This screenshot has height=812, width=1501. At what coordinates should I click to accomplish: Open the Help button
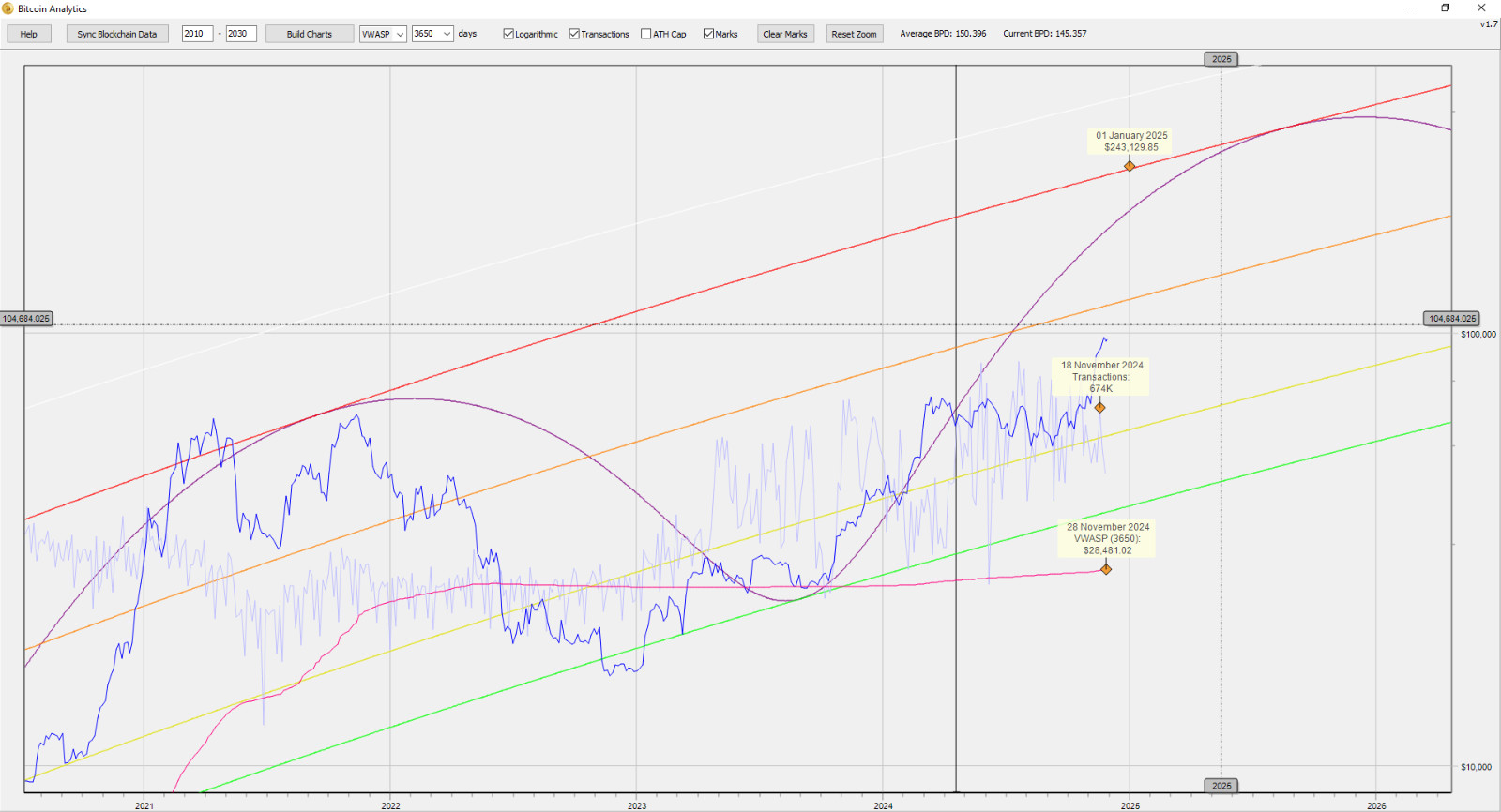coord(29,34)
